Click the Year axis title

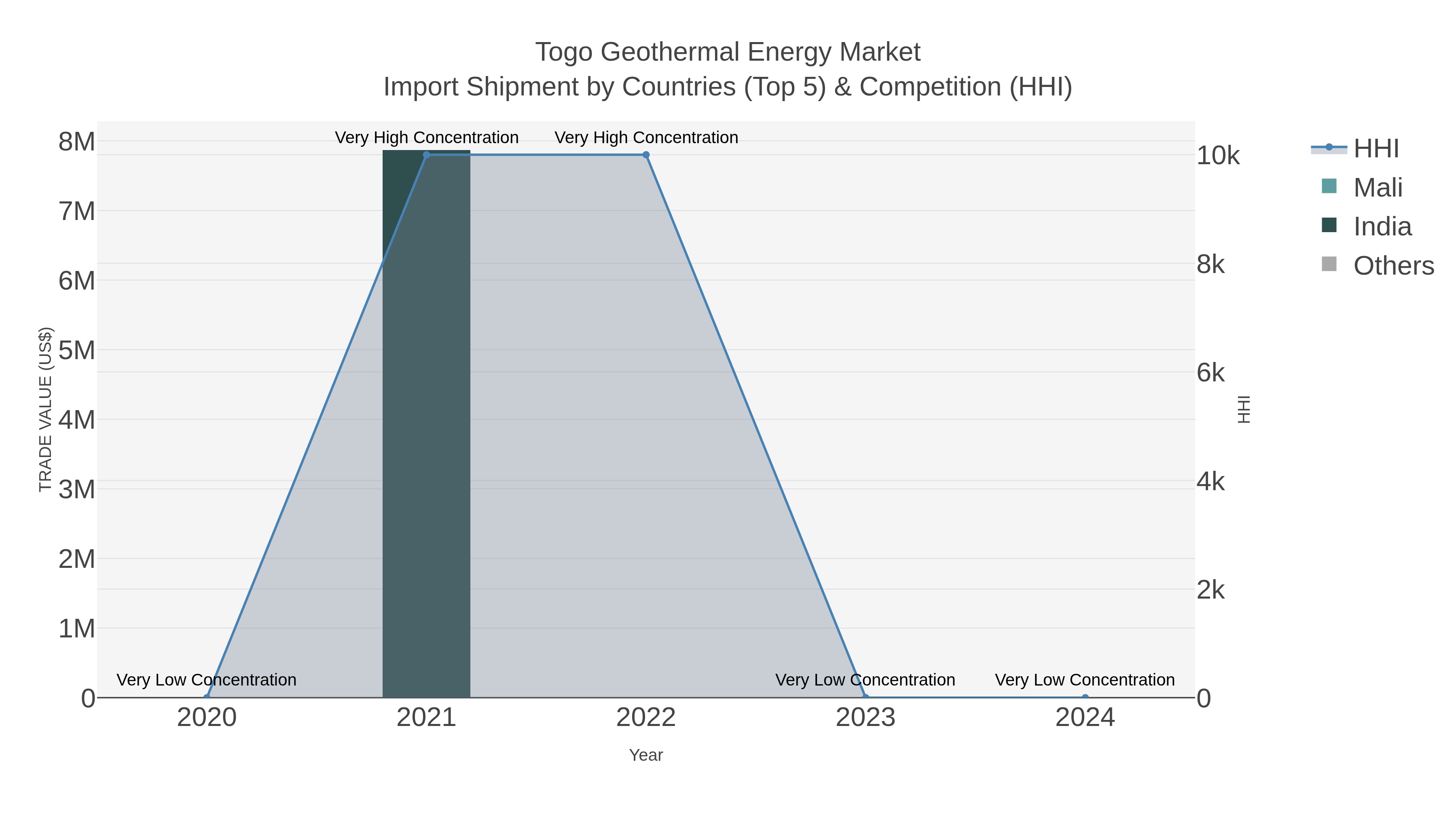pyautogui.click(x=646, y=755)
